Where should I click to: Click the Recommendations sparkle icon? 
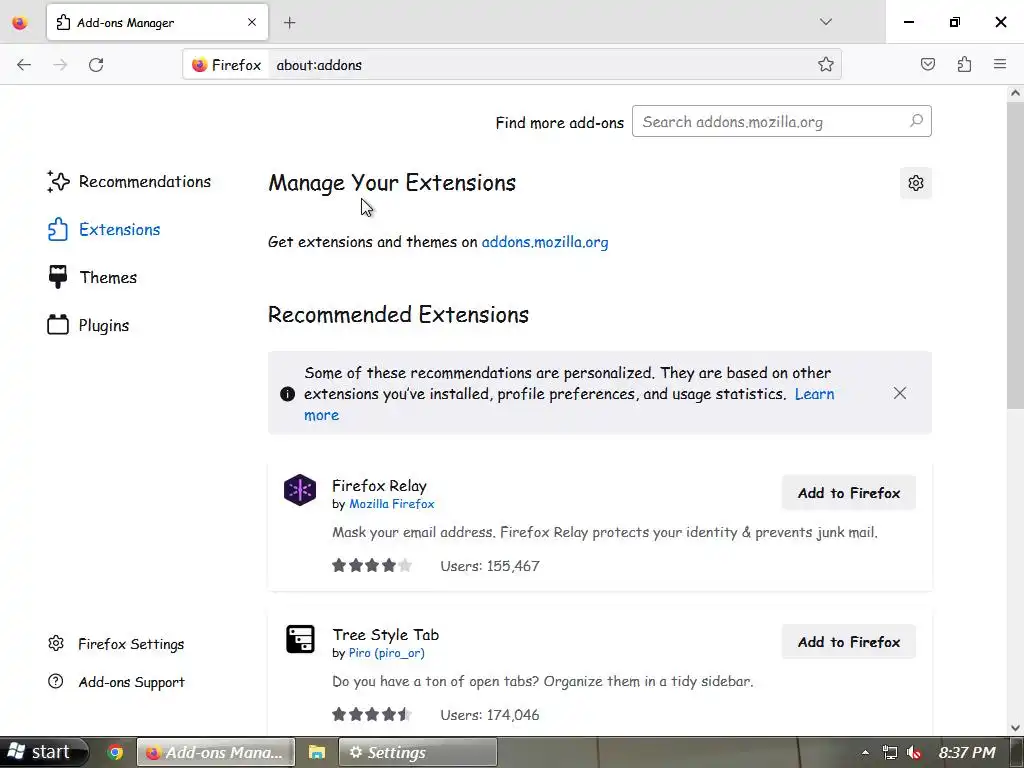click(x=57, y=182)
